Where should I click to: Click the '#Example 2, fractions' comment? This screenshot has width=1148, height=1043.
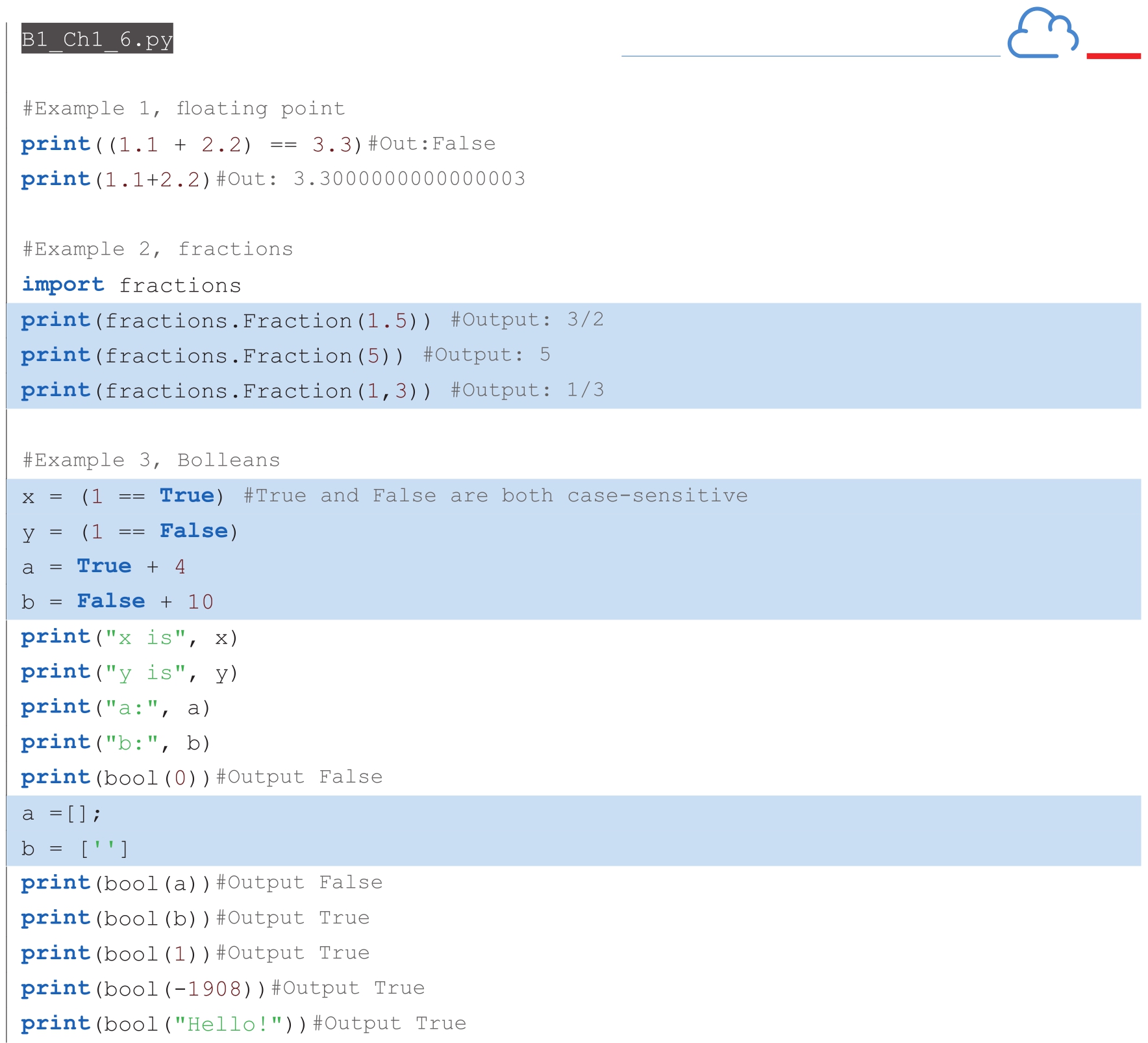pos(157,249)
